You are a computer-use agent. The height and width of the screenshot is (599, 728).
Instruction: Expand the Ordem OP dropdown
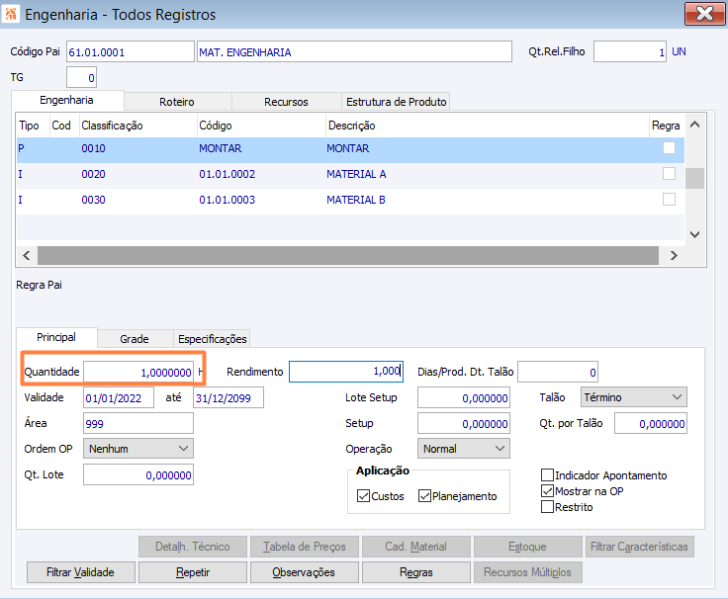point(138,449)
